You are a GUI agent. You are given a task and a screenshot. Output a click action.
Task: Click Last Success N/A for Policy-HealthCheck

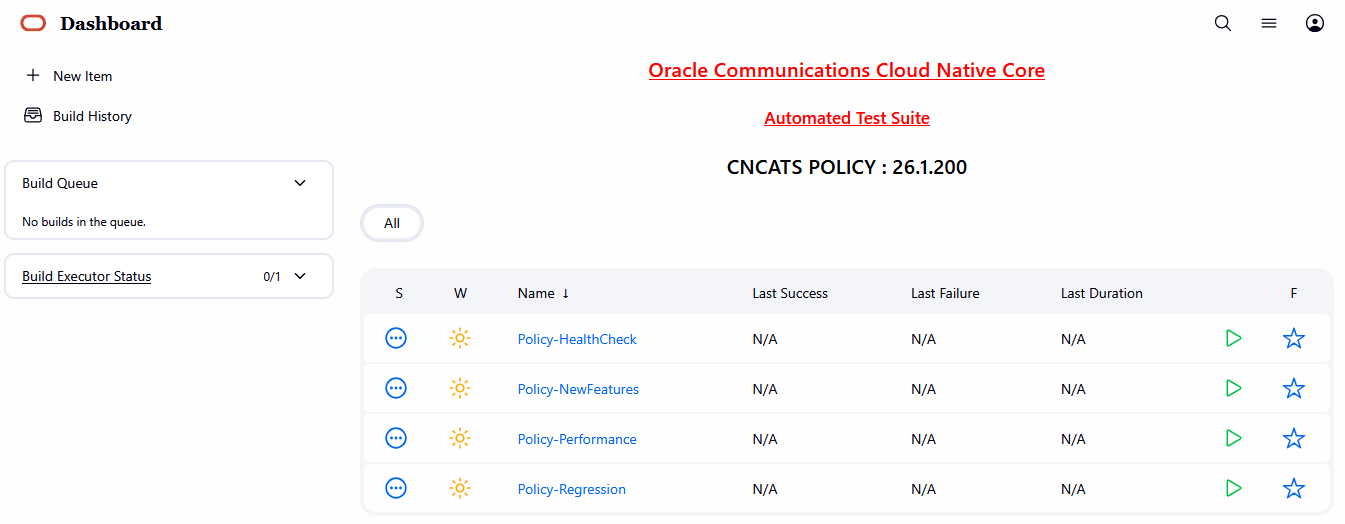pyautogui.click(x=765, y=339)
